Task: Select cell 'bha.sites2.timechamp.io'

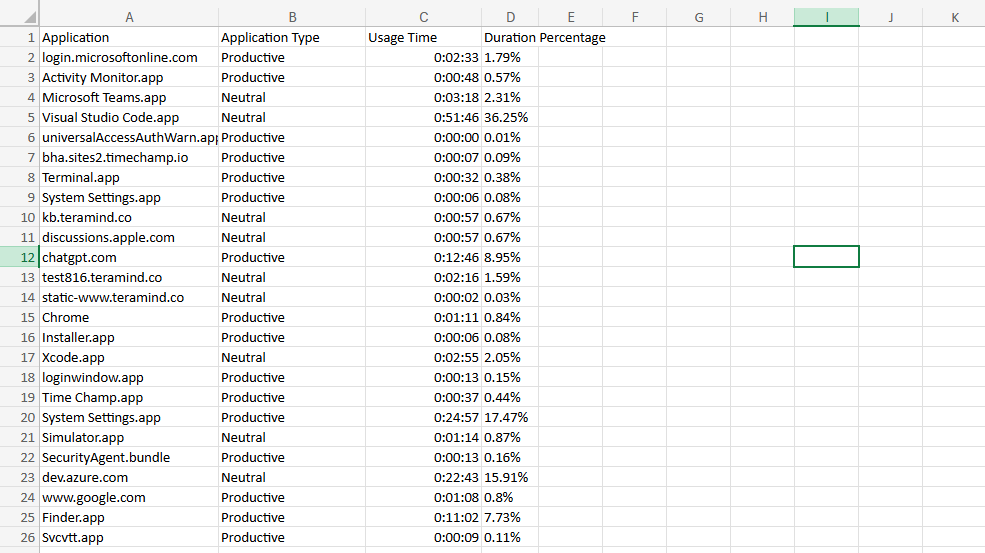Action: (x=129, y=157)
